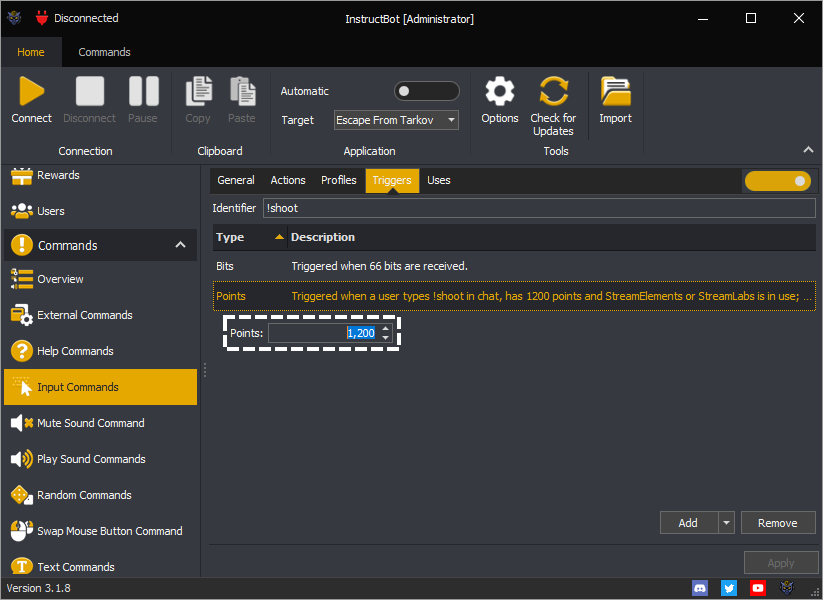Switch to the Commands ribbon tab
This screenshot has width=823, height=600.
coord(104,52)
